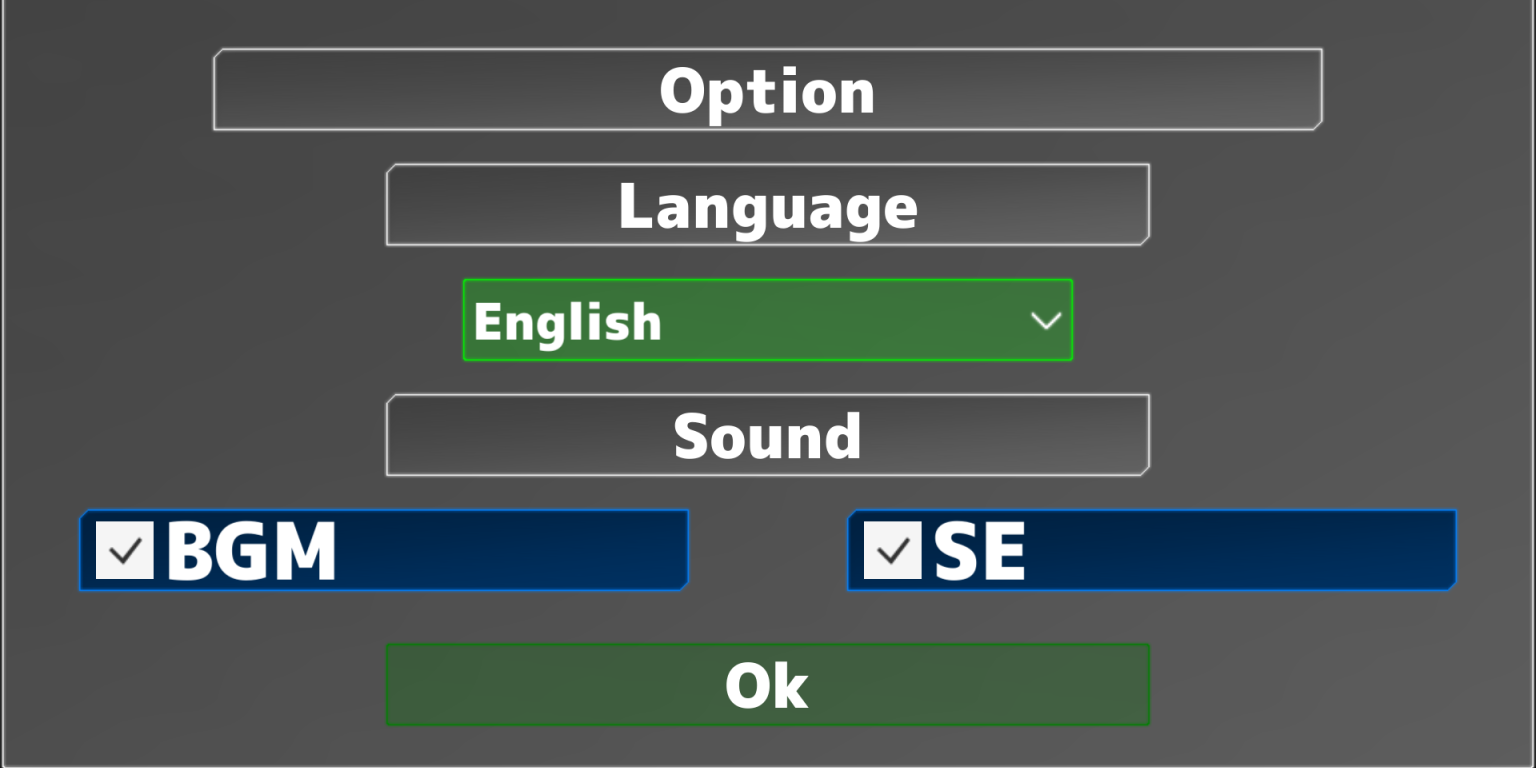Click the "Sound" heading text
Viewport: 1536px width, 768px height.
[x=767, y=436]
